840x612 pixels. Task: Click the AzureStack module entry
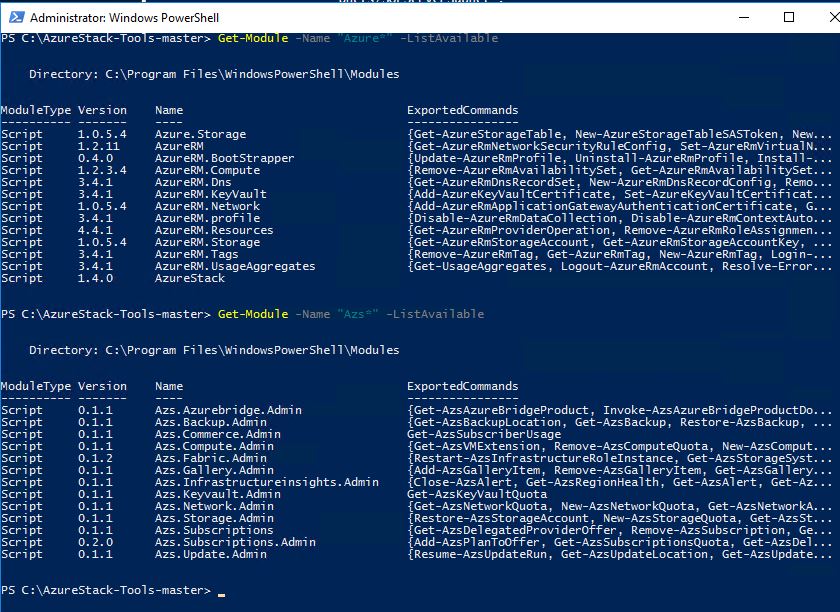pos(190,278)
